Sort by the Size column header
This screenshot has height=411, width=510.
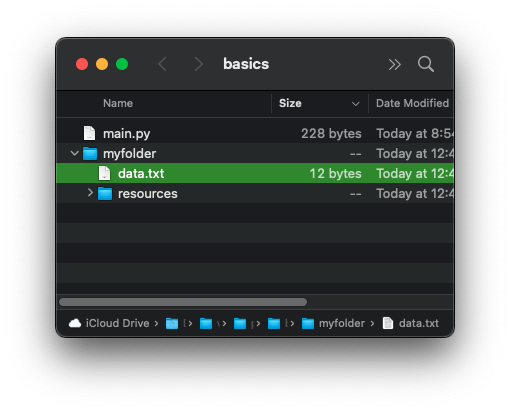pyautogui.click(x=290, y=103)
